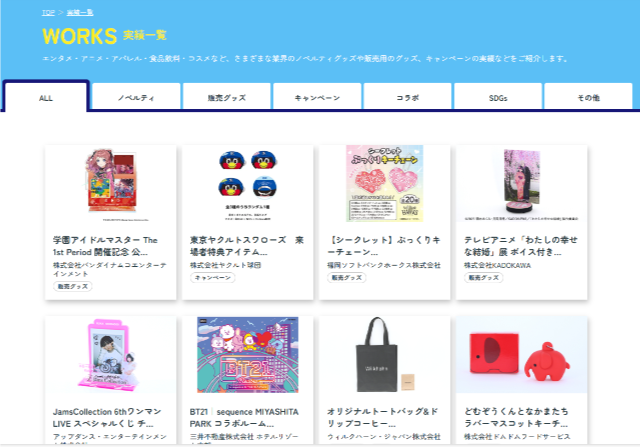Switch to the ノベルティ tab

tap(136, 97)
